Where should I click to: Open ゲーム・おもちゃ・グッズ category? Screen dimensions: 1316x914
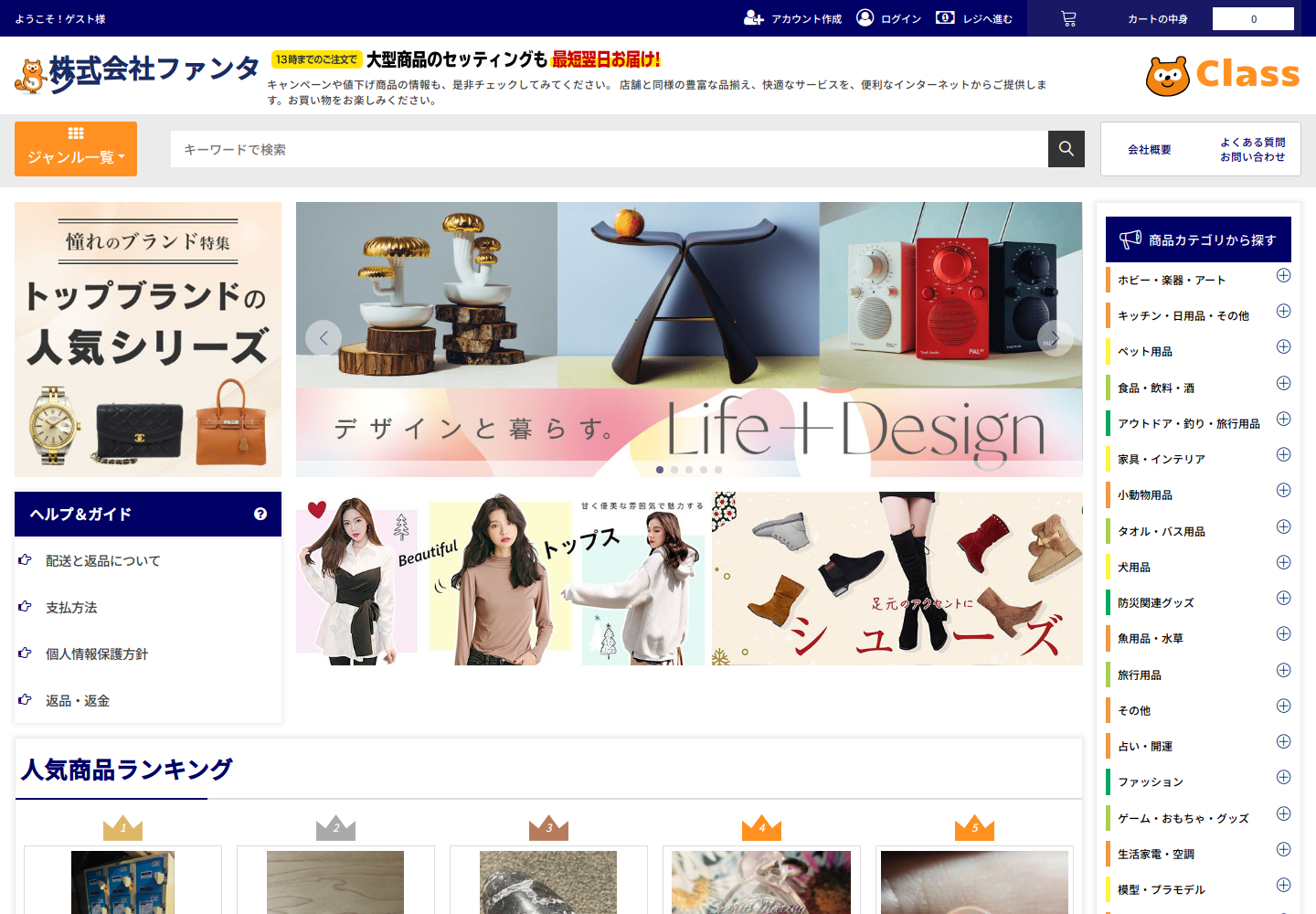coord(1183,819)
